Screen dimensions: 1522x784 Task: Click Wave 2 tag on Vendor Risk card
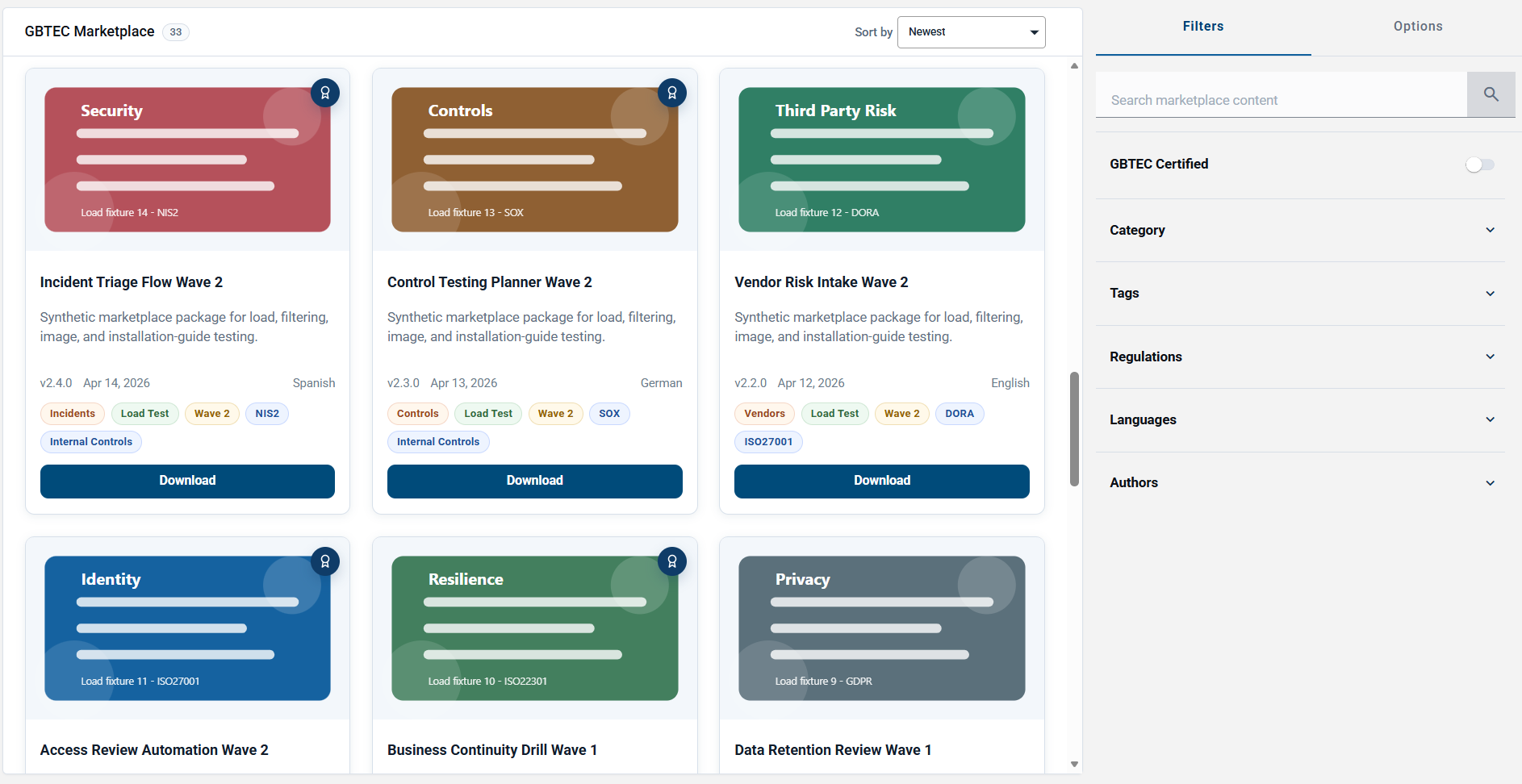[x=901, y=414]
